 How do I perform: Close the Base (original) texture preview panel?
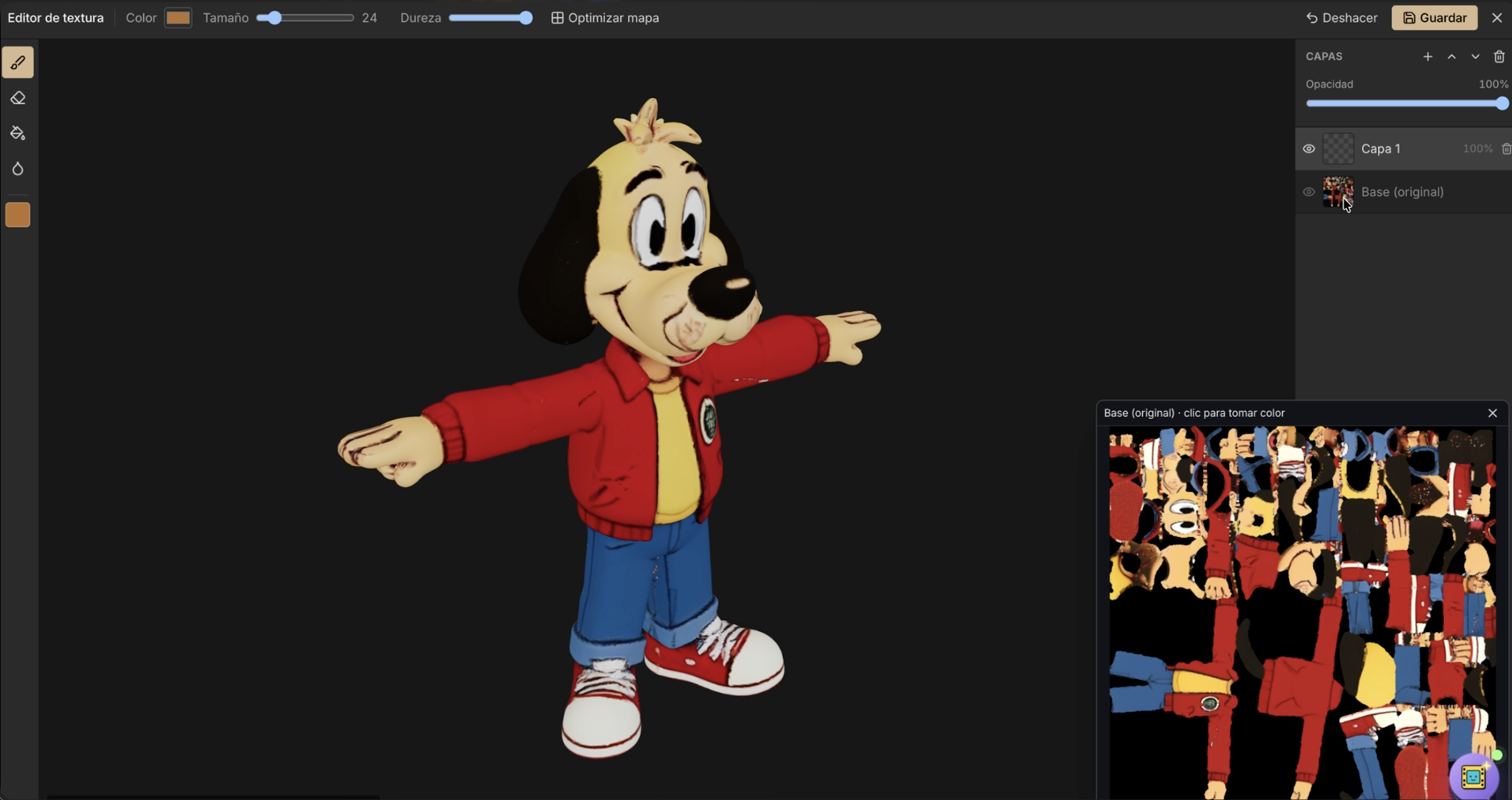1492,413
